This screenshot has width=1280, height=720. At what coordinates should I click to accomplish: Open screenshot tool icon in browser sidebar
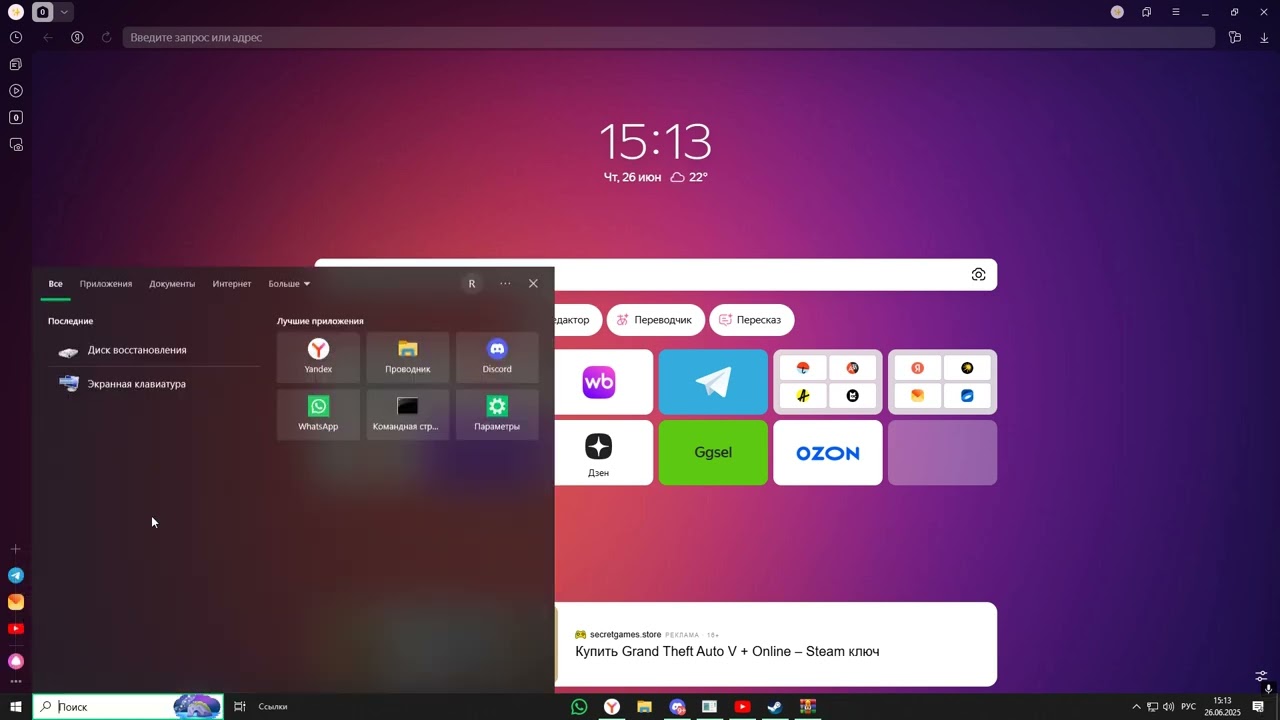(x=16, y=145)
